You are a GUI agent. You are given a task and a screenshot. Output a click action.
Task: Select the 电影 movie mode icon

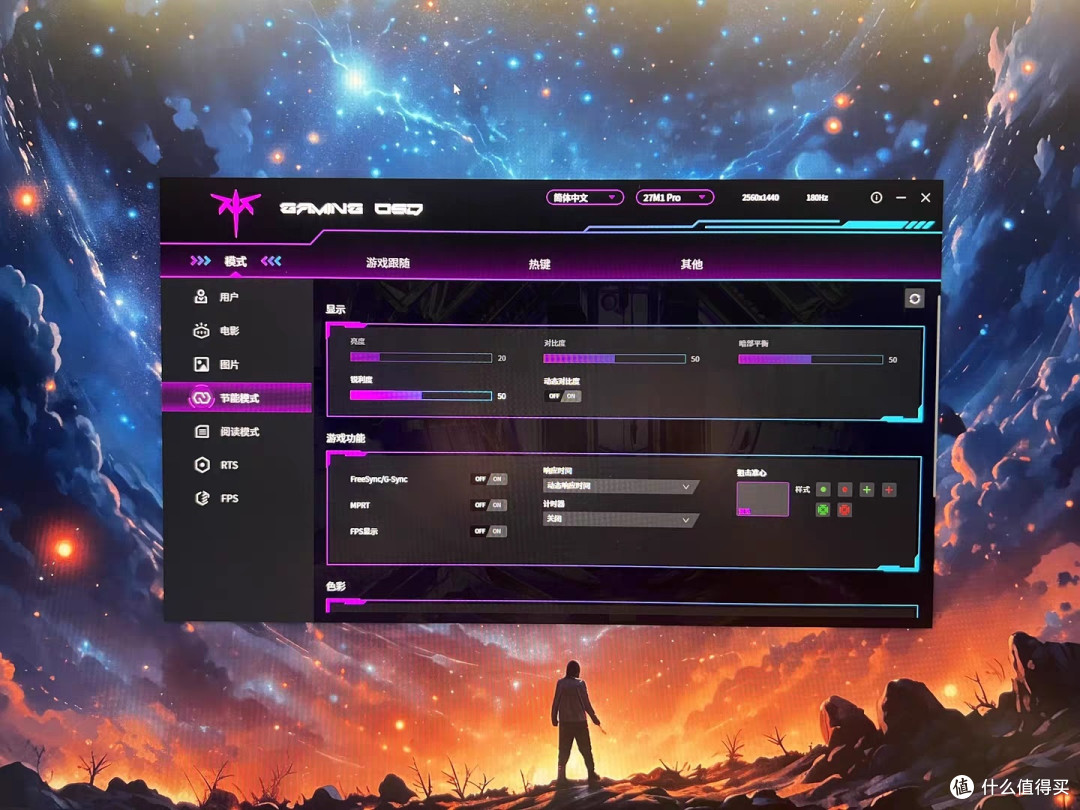click(200, 331)
